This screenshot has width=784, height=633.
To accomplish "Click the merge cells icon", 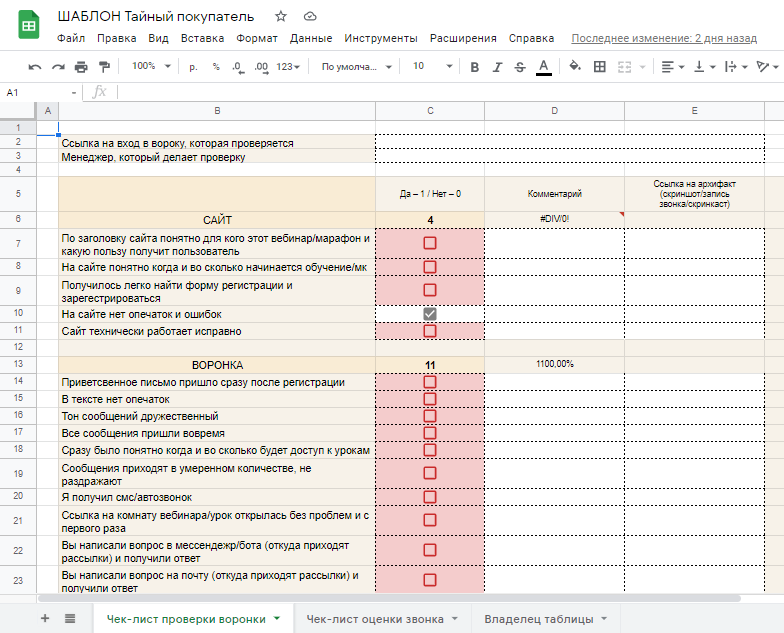I will tap(624, 67).
